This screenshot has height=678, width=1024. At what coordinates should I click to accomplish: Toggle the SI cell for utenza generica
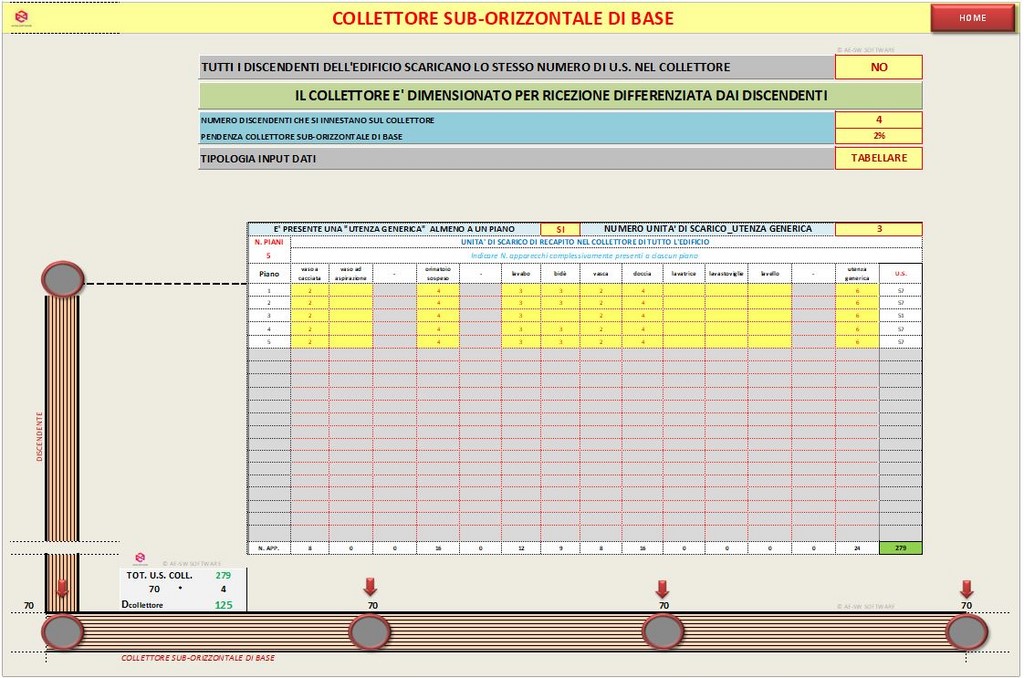[x=559, y=229]
